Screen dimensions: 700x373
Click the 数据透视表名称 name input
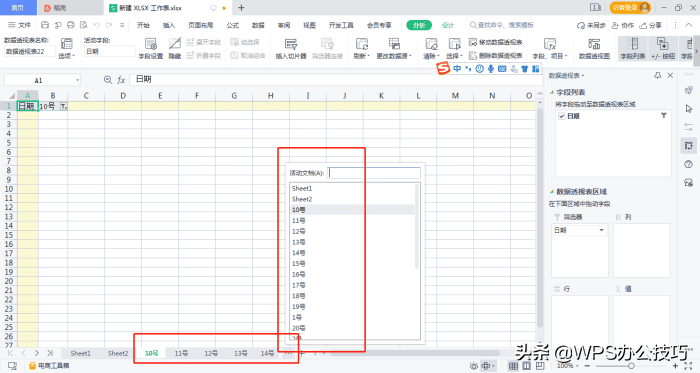29,52
